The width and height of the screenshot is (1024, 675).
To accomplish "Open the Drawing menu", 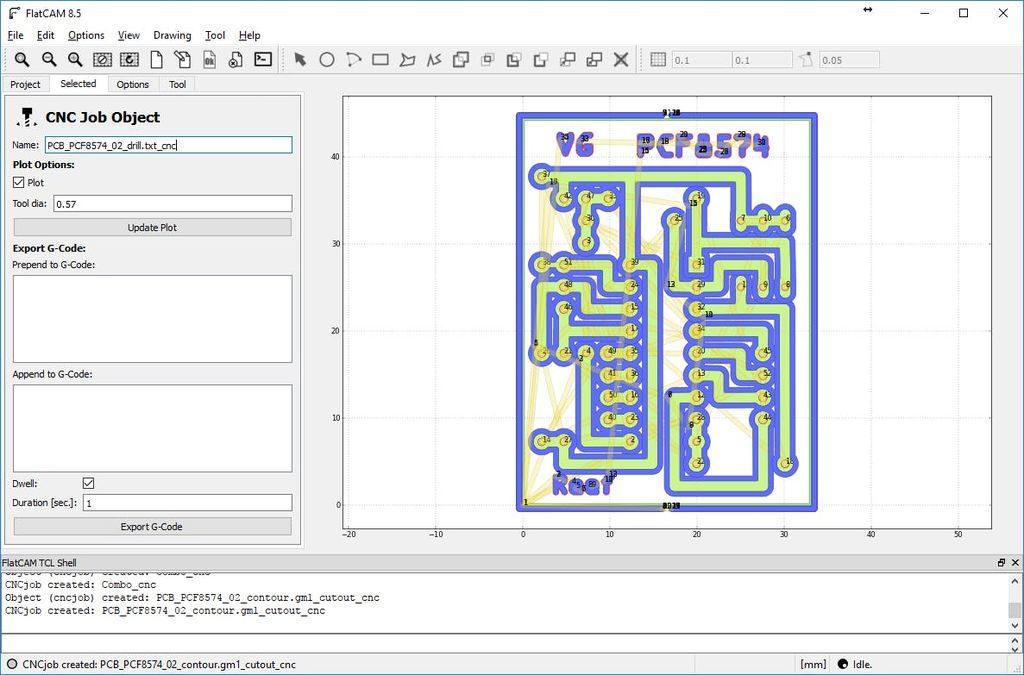I will point(172,35).
